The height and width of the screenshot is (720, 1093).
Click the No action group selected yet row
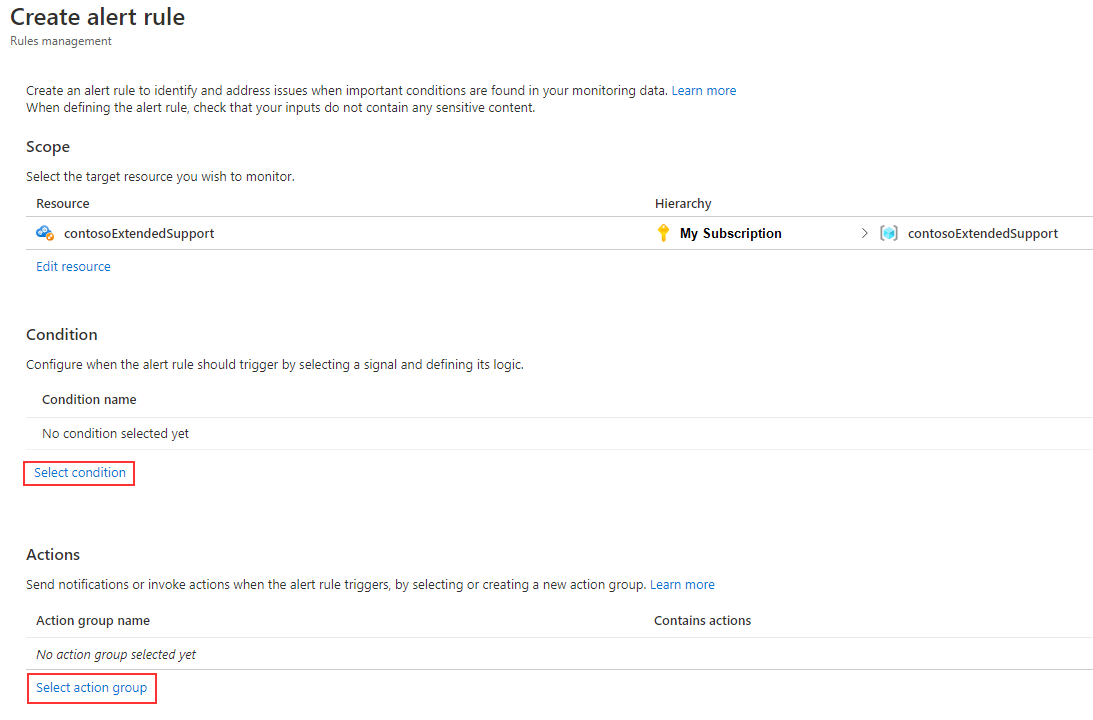[559, 654]
